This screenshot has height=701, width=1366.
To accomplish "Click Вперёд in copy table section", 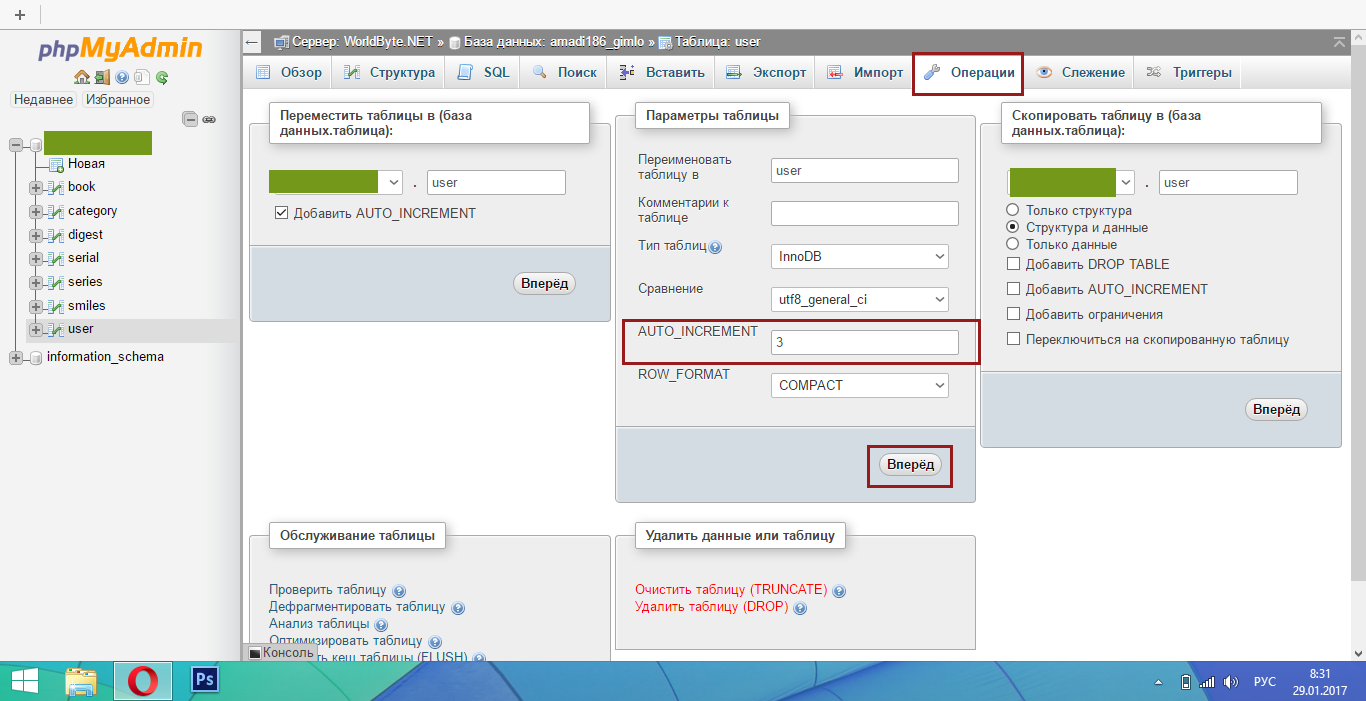I will (1276, 409).
